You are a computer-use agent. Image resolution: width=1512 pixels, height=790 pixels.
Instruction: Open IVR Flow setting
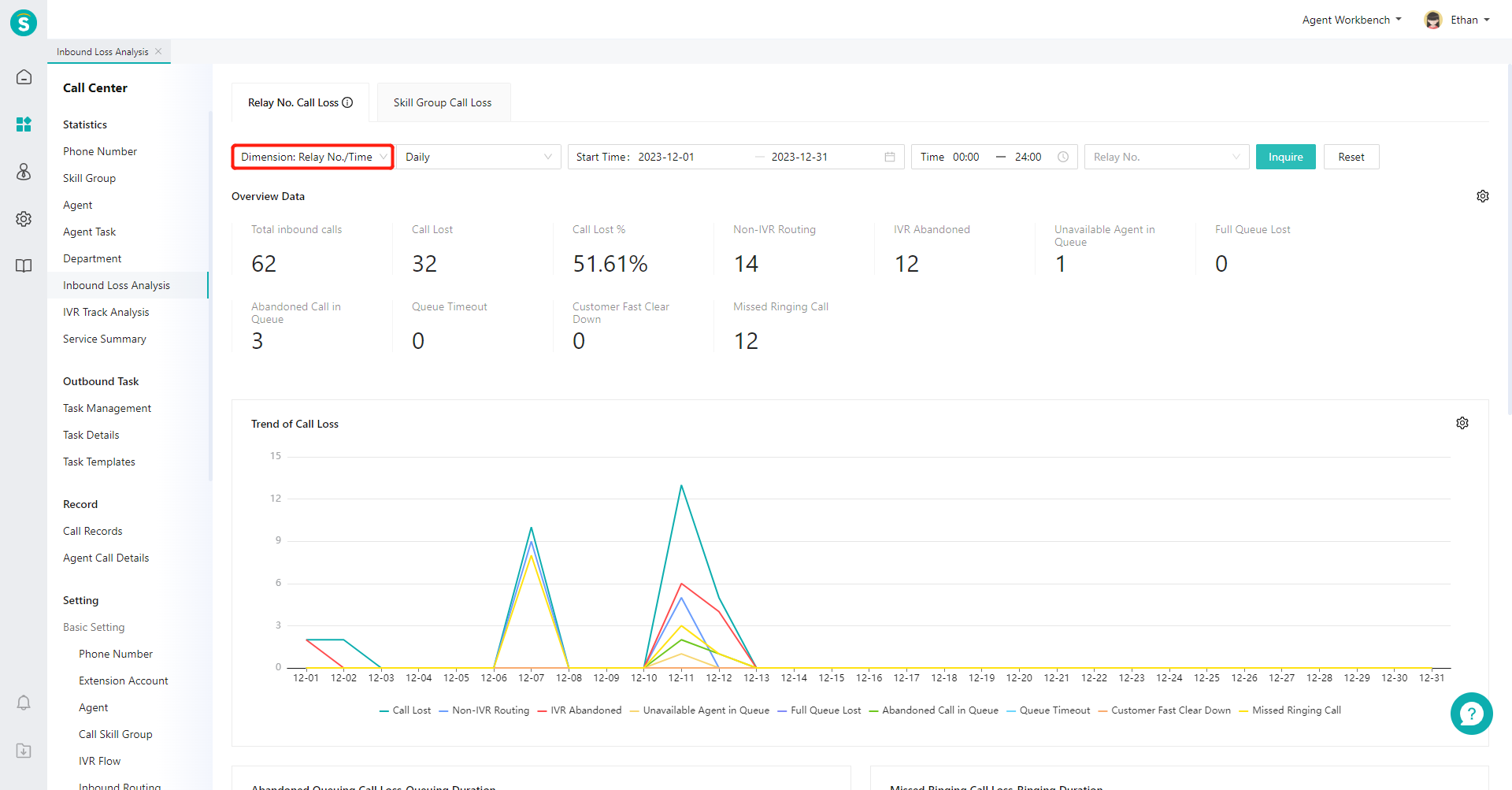pos(100,761)
